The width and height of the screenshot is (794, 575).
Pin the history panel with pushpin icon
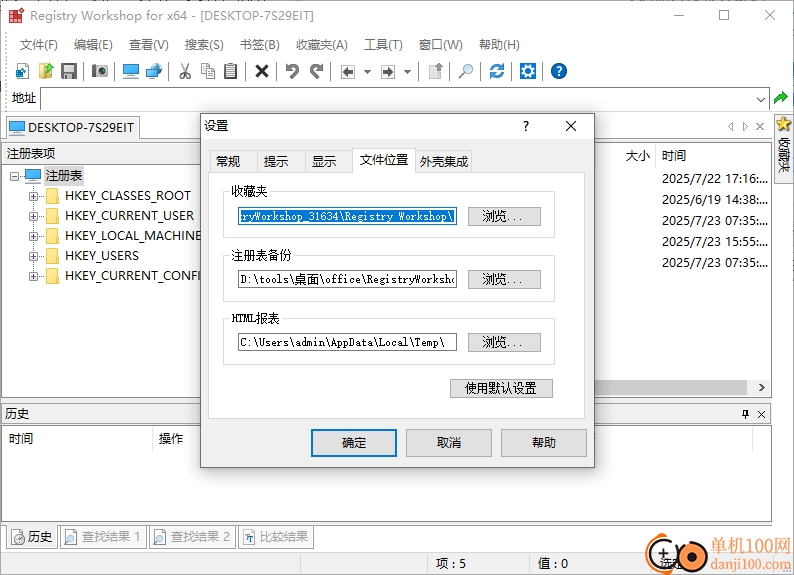pos(745,415)
